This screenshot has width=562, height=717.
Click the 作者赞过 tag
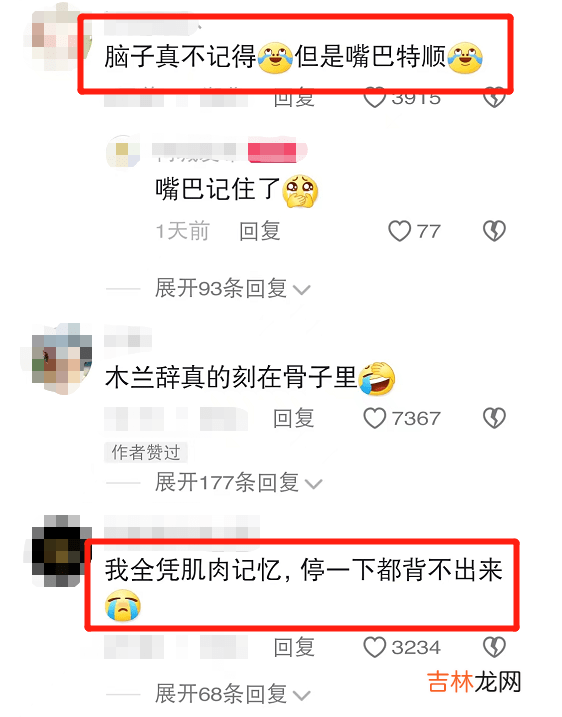tap(146, 452)
